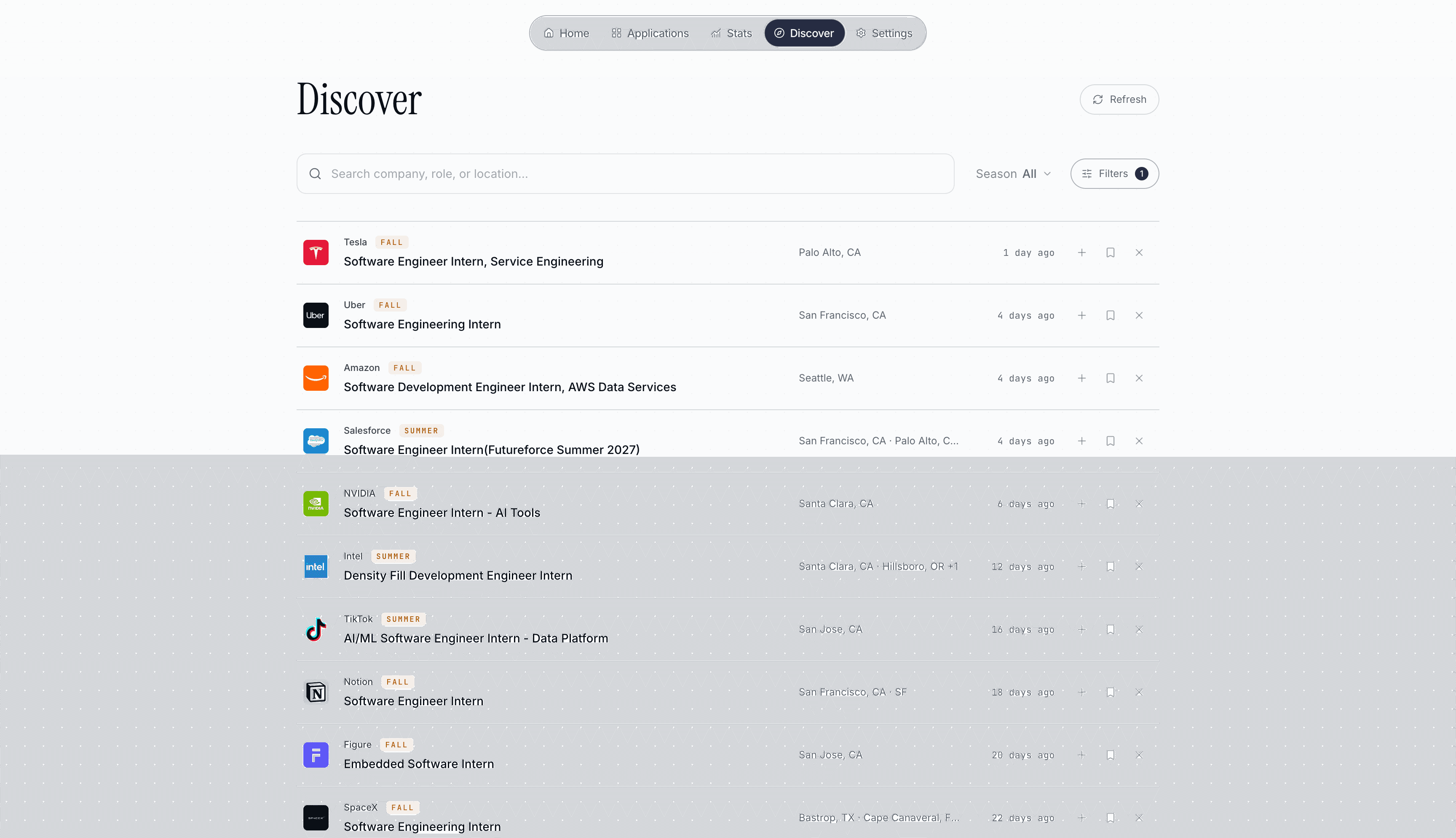
Task: Bookmark the Amazon internship
Action: [x=1111, y=378]
